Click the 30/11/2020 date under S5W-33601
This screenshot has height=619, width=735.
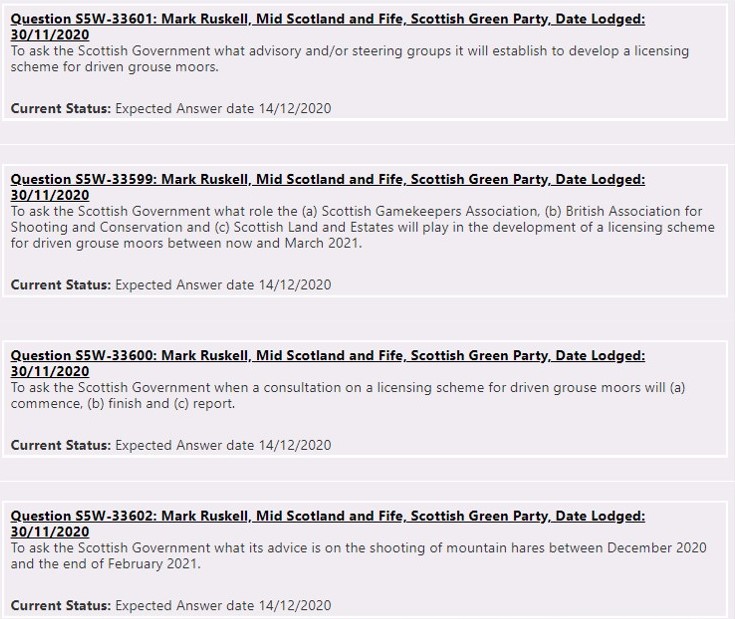tap(50, 35)
